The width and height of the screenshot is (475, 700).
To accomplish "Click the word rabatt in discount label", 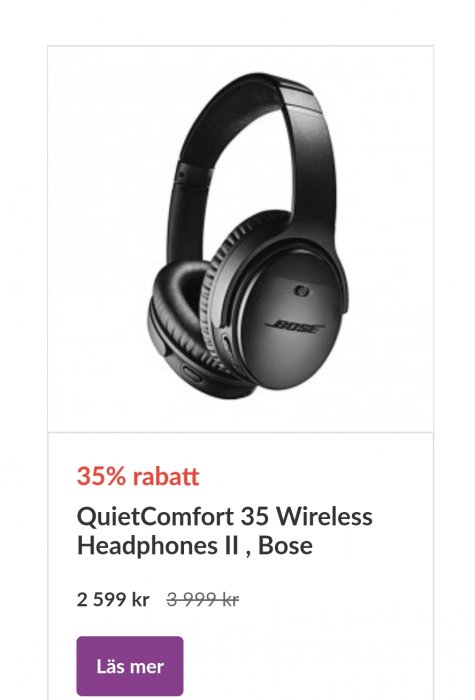I will click(166, 476).
